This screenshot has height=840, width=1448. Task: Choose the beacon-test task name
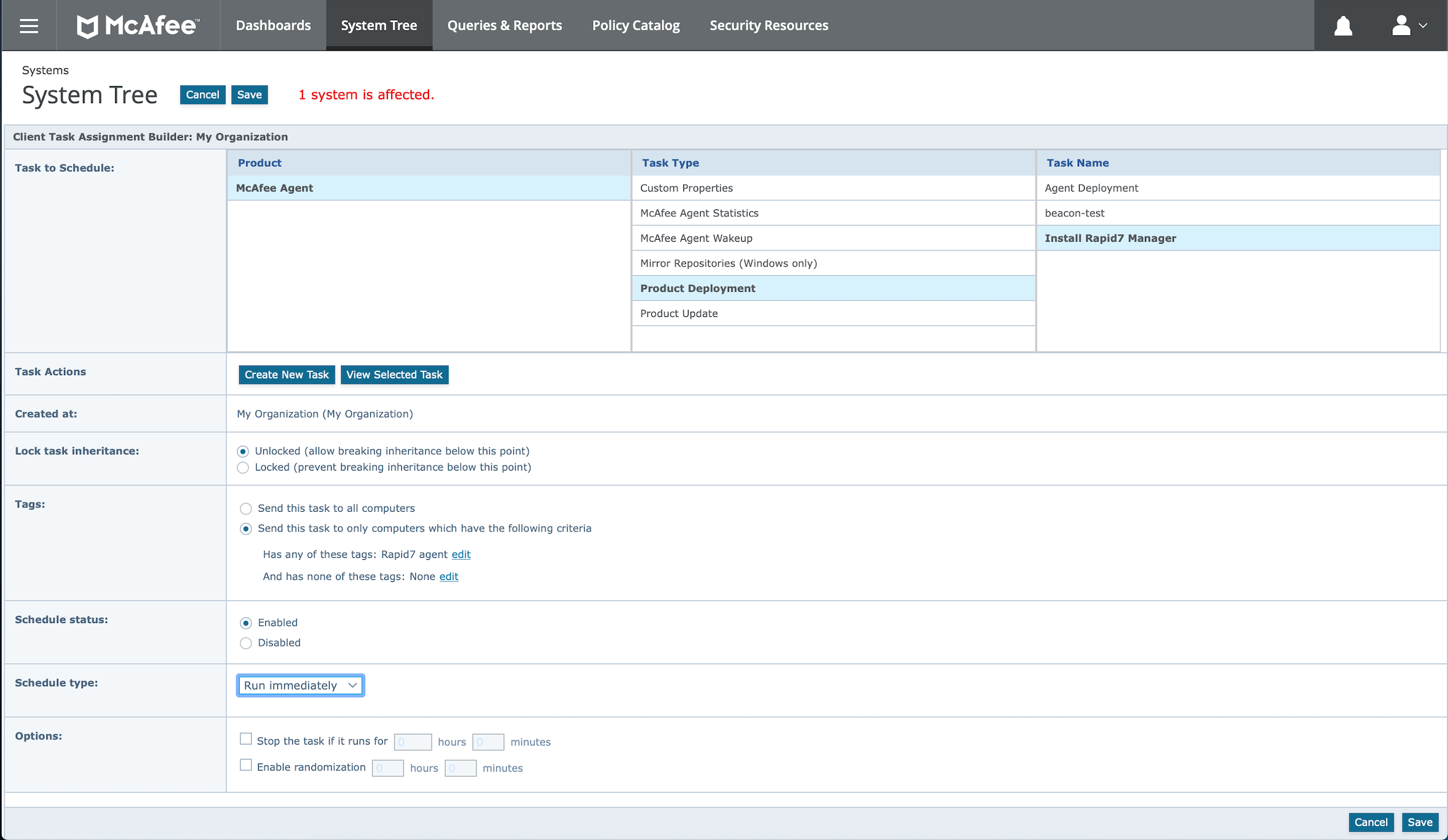click(x=1075, y=213)
